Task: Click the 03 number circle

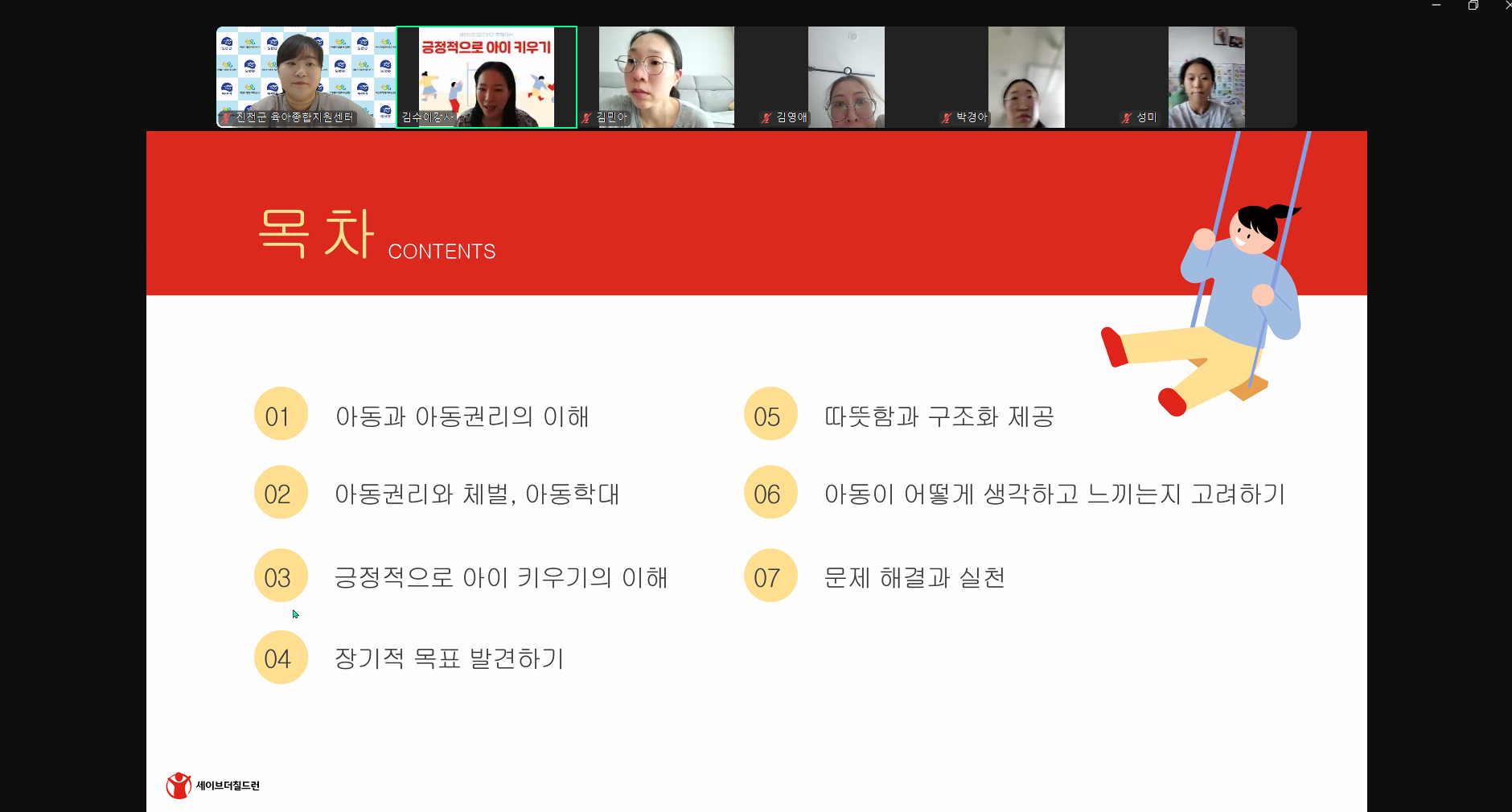Action: [281, 576]
